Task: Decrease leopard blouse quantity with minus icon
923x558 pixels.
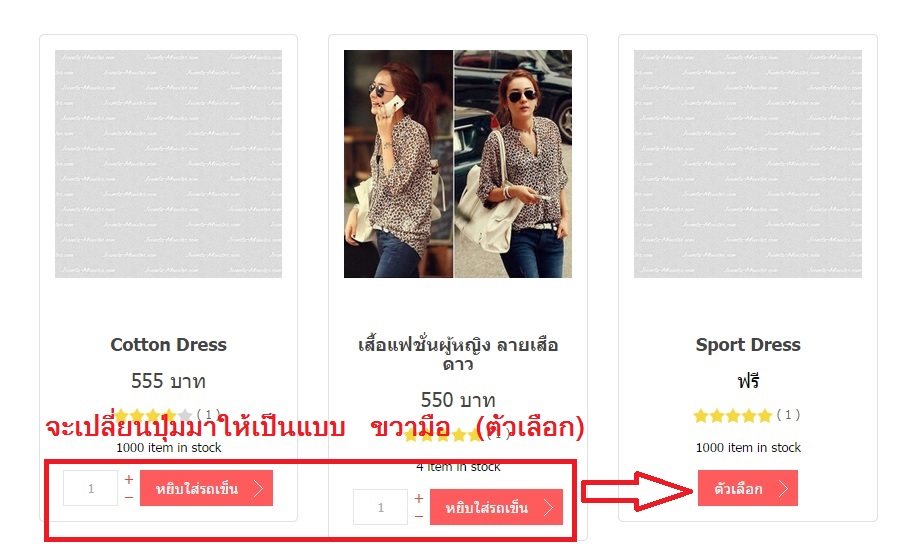Action: click(x=419, y=516)
